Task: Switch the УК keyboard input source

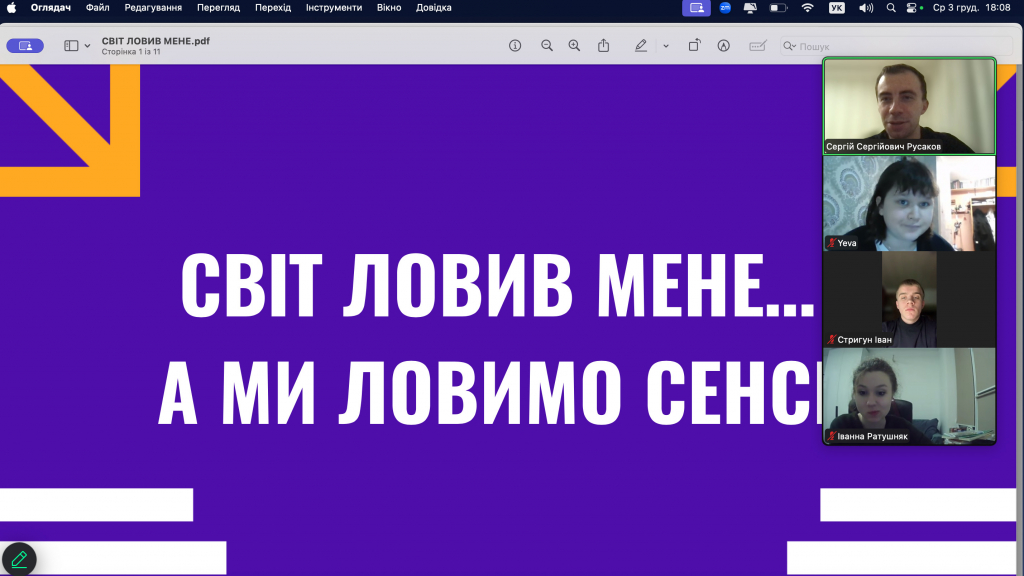Action: click(x=837, y=8)
